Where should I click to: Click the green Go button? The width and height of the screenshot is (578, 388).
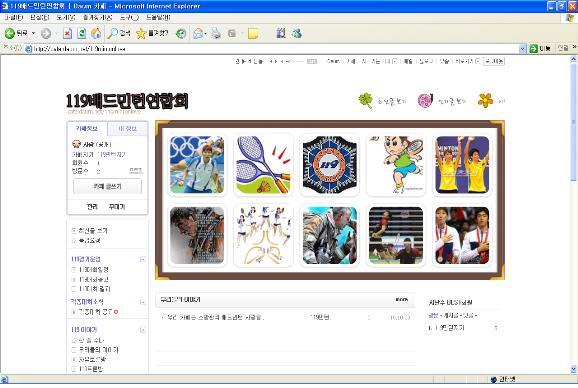(540, 48)
